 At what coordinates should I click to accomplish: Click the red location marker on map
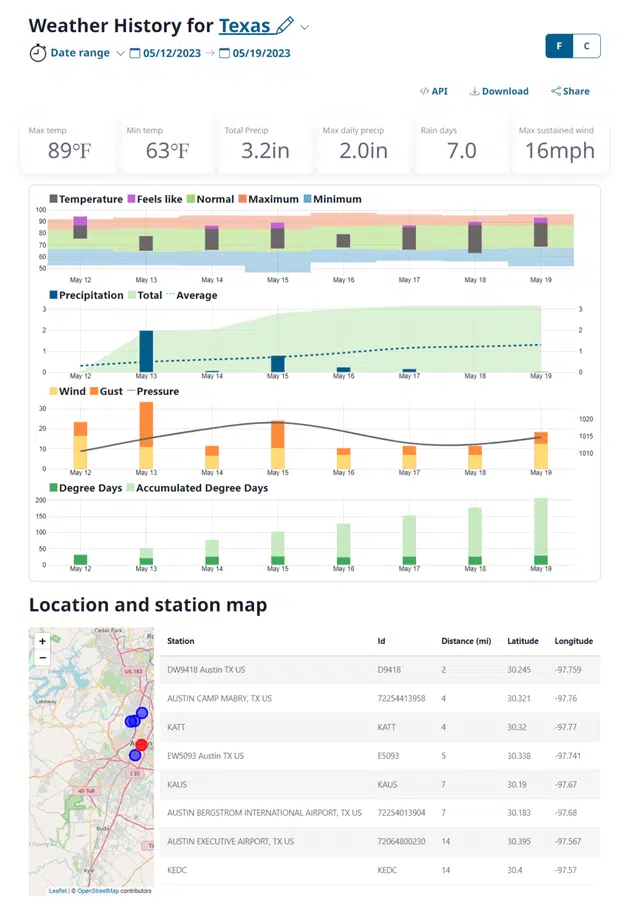141,745
